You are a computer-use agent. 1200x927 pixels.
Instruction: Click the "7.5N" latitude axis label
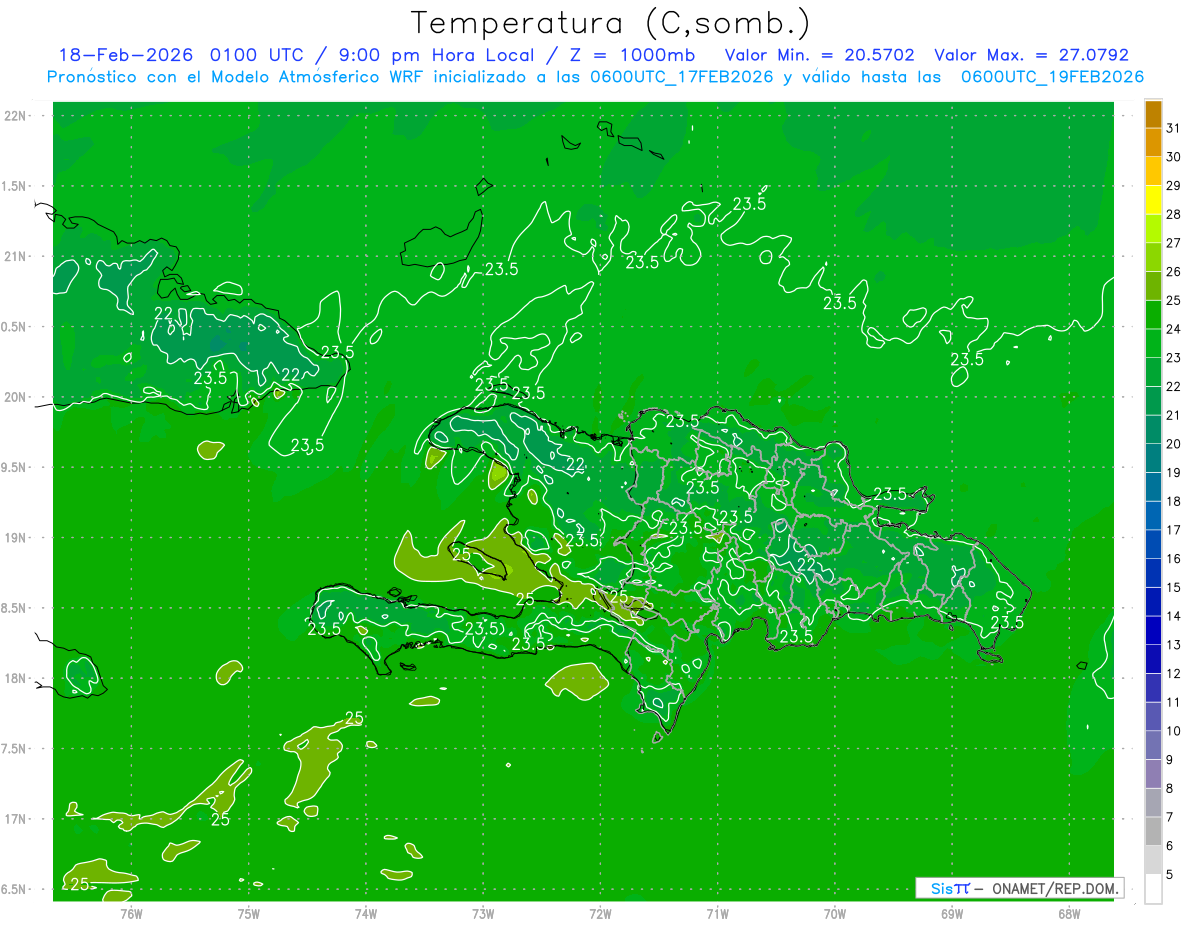coord(14,748)
